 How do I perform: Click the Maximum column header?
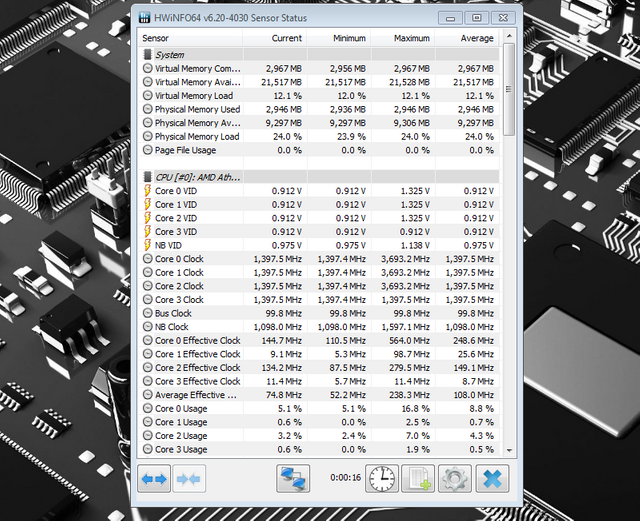click(x=403, y=38)
